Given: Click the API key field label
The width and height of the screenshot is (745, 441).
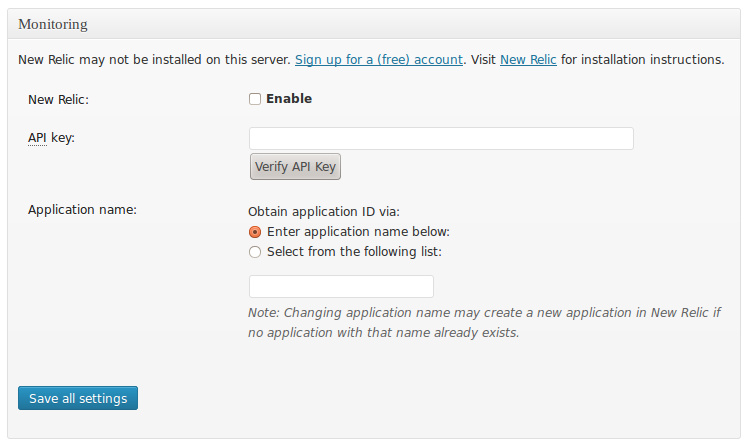Looking at the screenshot, I should click(x=52, y=137).
